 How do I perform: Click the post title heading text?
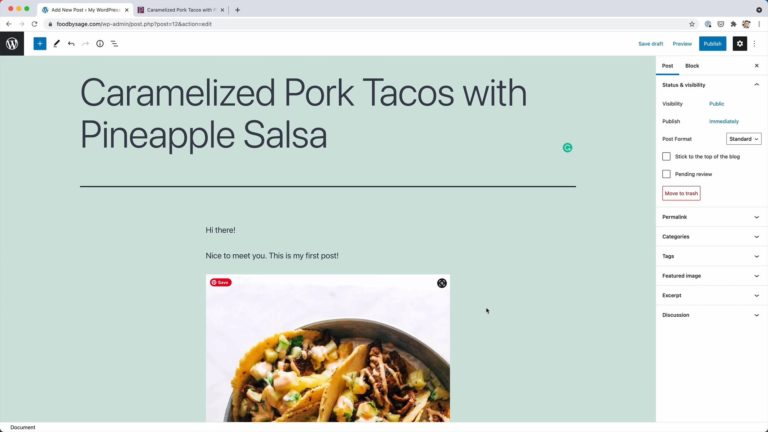(304, 114)
